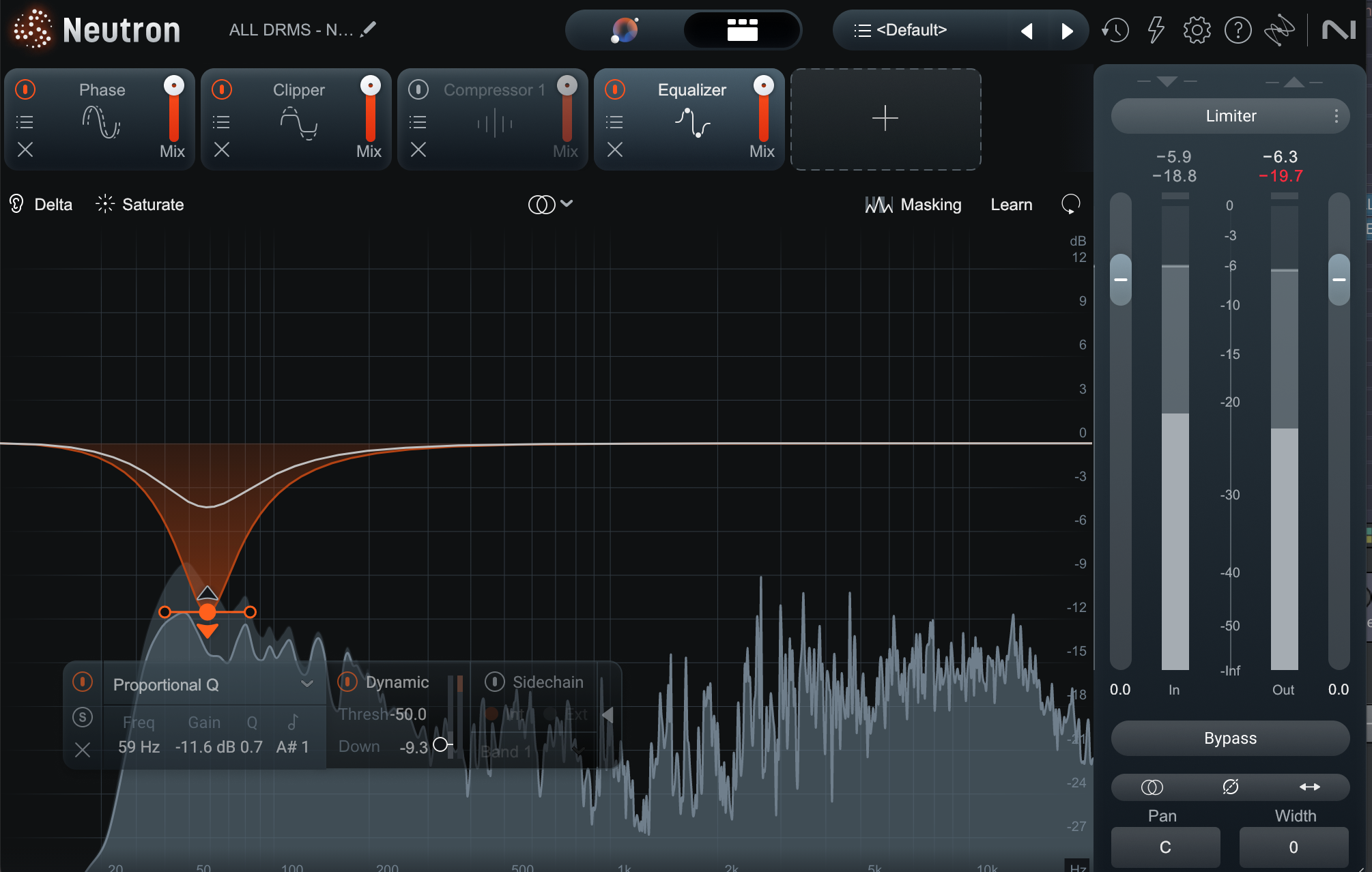Screen dimensions: 1372x872
Task: Enable the Sidechain power button
Action: point(495,682)
